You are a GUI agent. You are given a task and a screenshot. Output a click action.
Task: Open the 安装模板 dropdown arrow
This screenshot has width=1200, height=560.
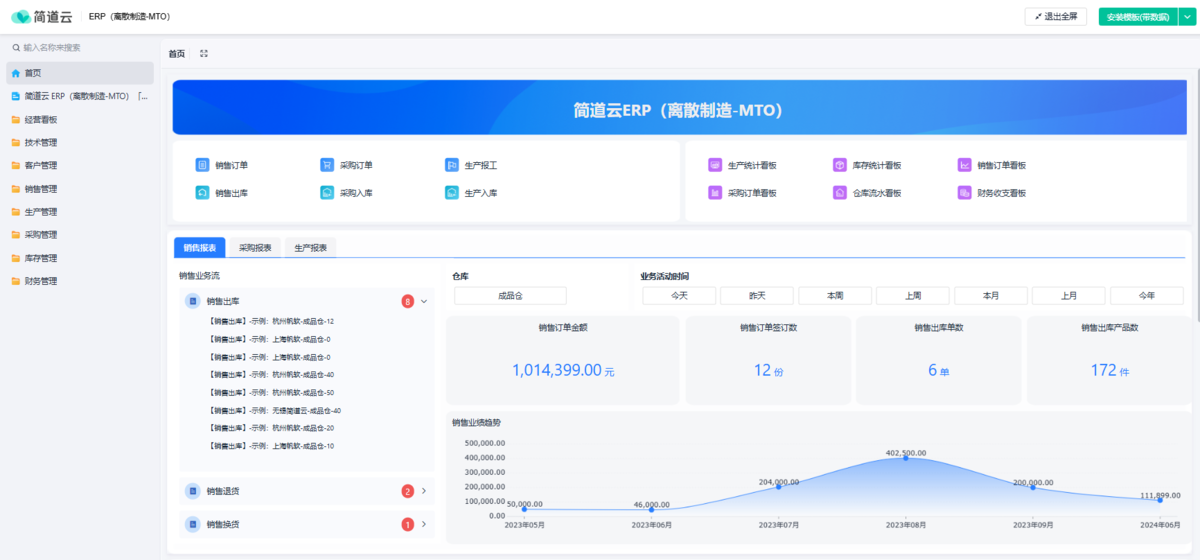point(1187,17)
